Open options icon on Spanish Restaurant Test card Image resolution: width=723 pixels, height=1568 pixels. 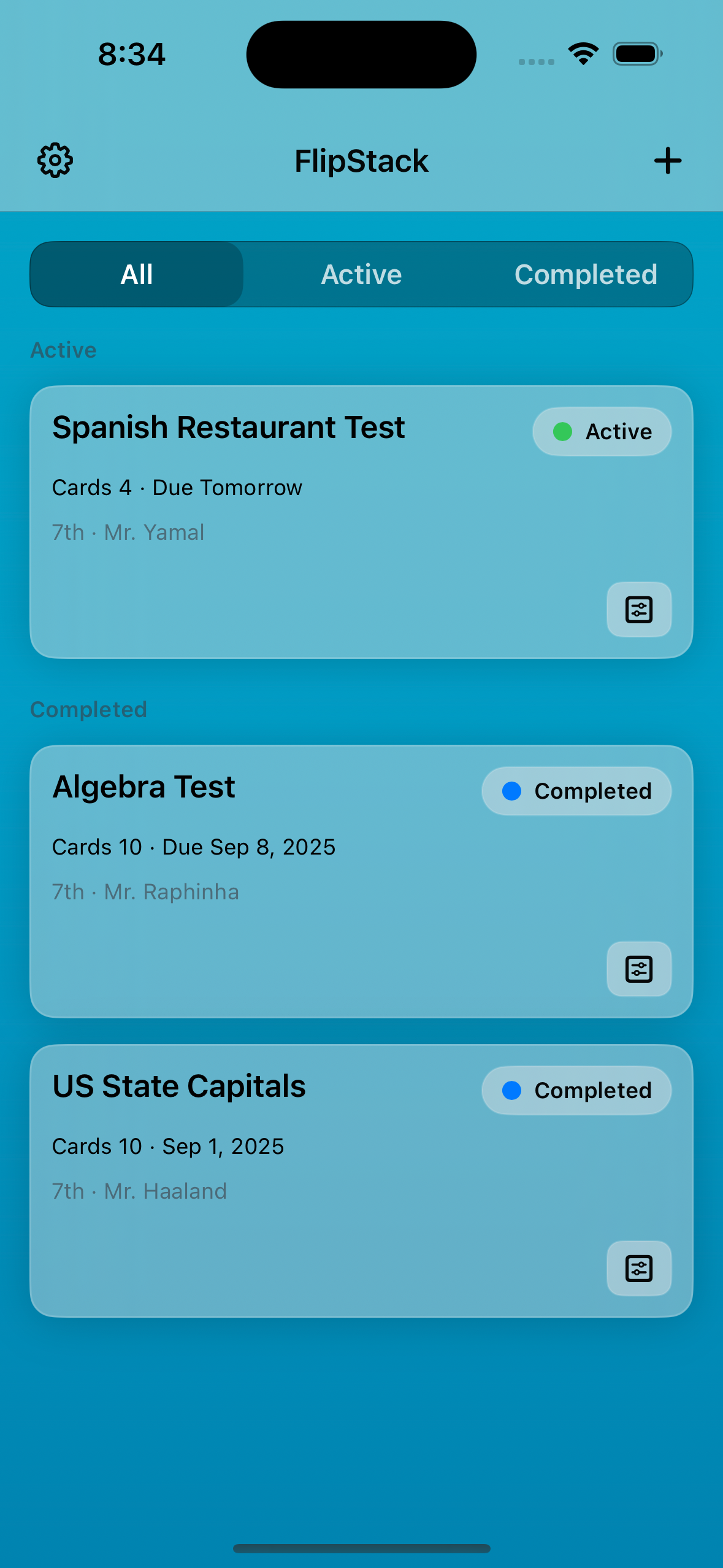pos(638,610)
